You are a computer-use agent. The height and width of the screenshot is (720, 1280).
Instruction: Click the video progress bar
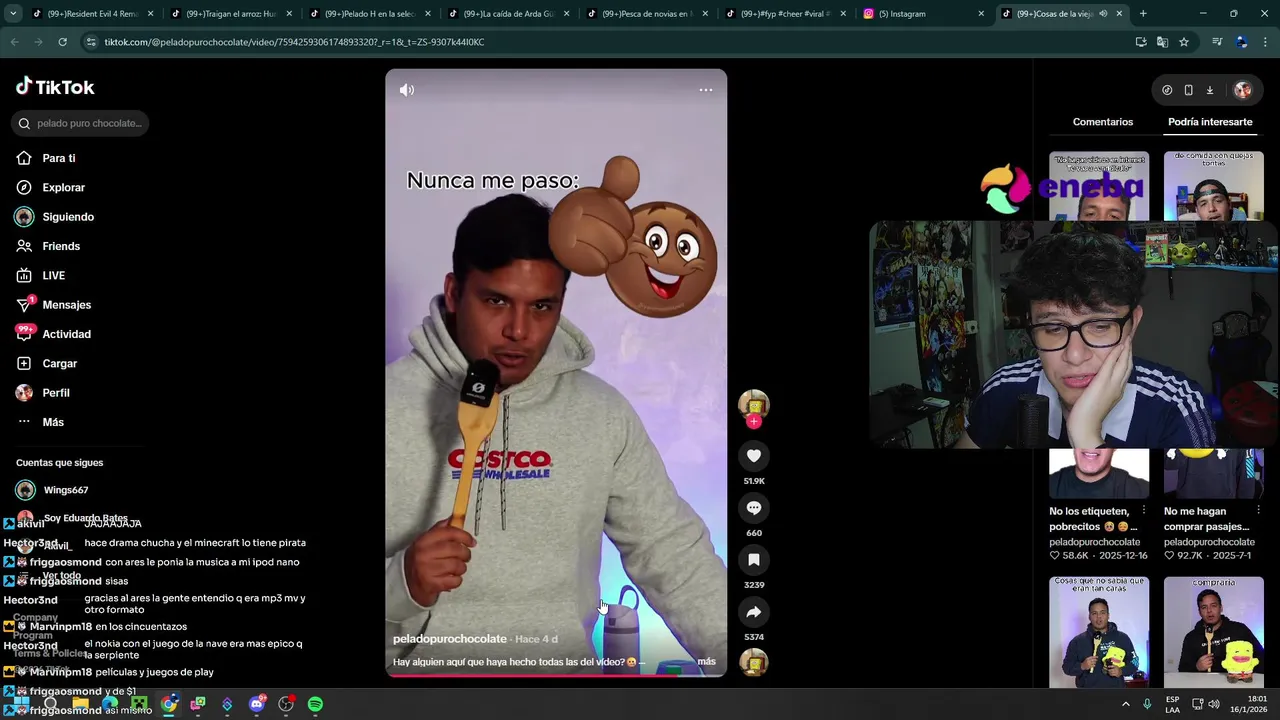pos(556,675)
